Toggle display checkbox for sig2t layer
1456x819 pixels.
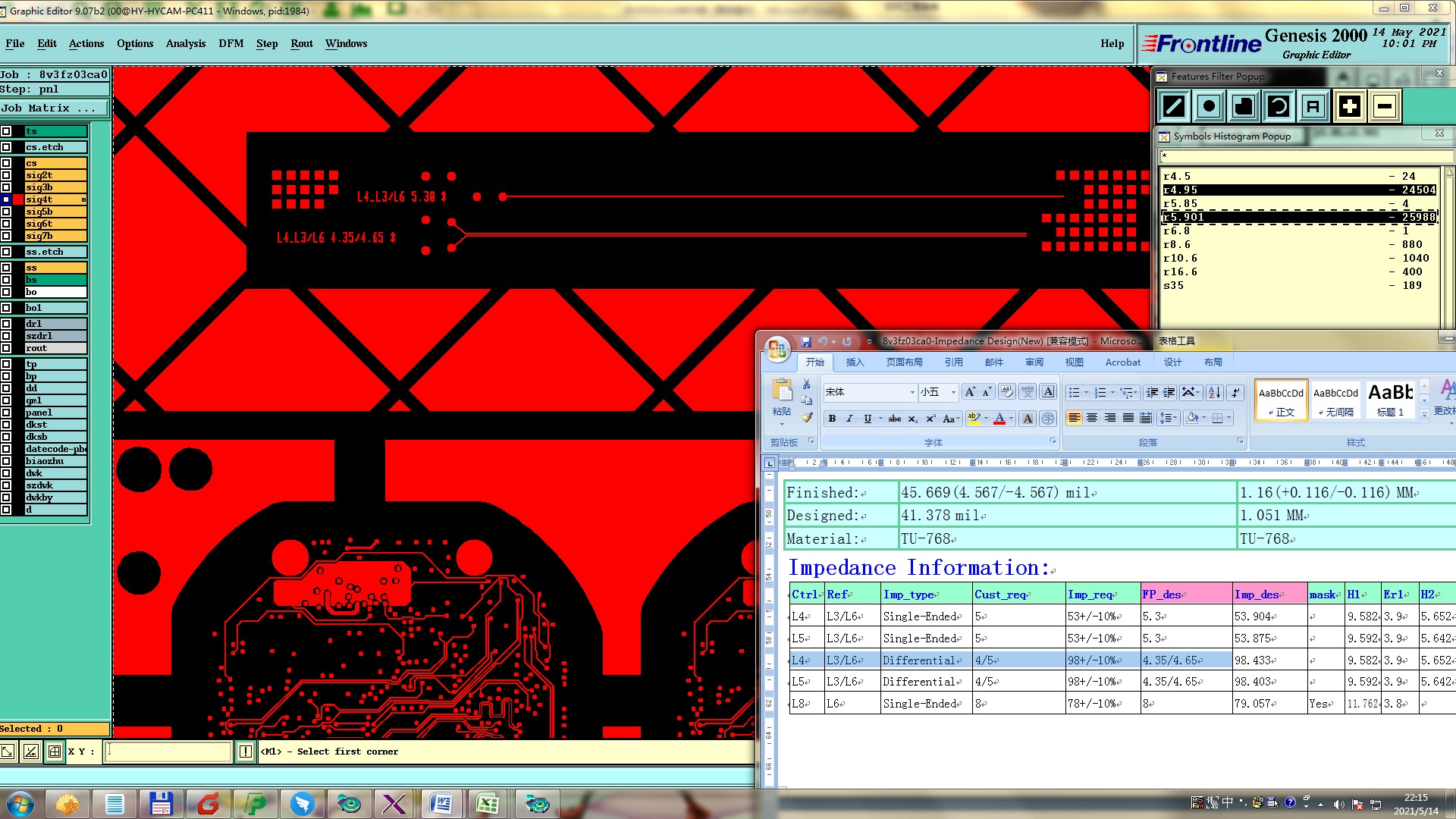coord(7,175)
